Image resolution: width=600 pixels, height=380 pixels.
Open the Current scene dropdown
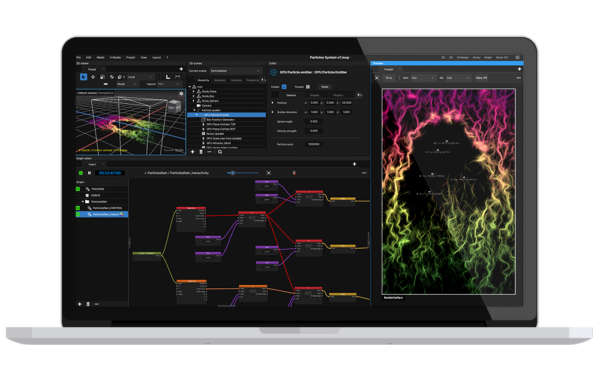(x=235, y=71)
